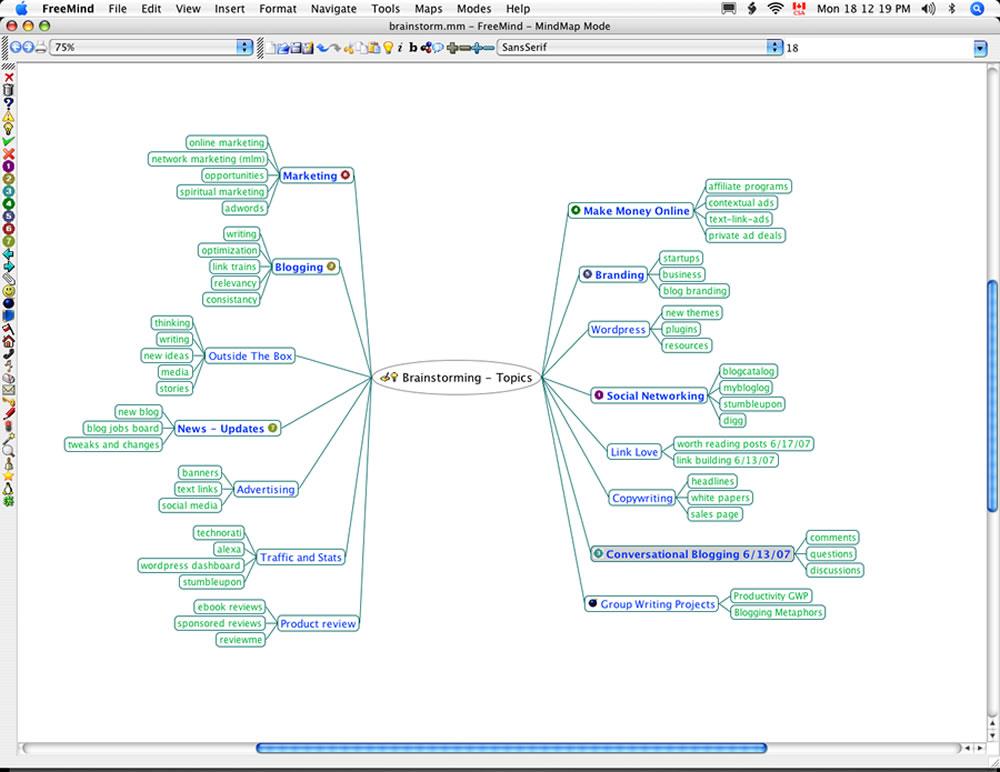Click the 'Blogging Metaphors' node
Image resolution: width=1000 pixels, height=772 pixels.
click(778, 612)
